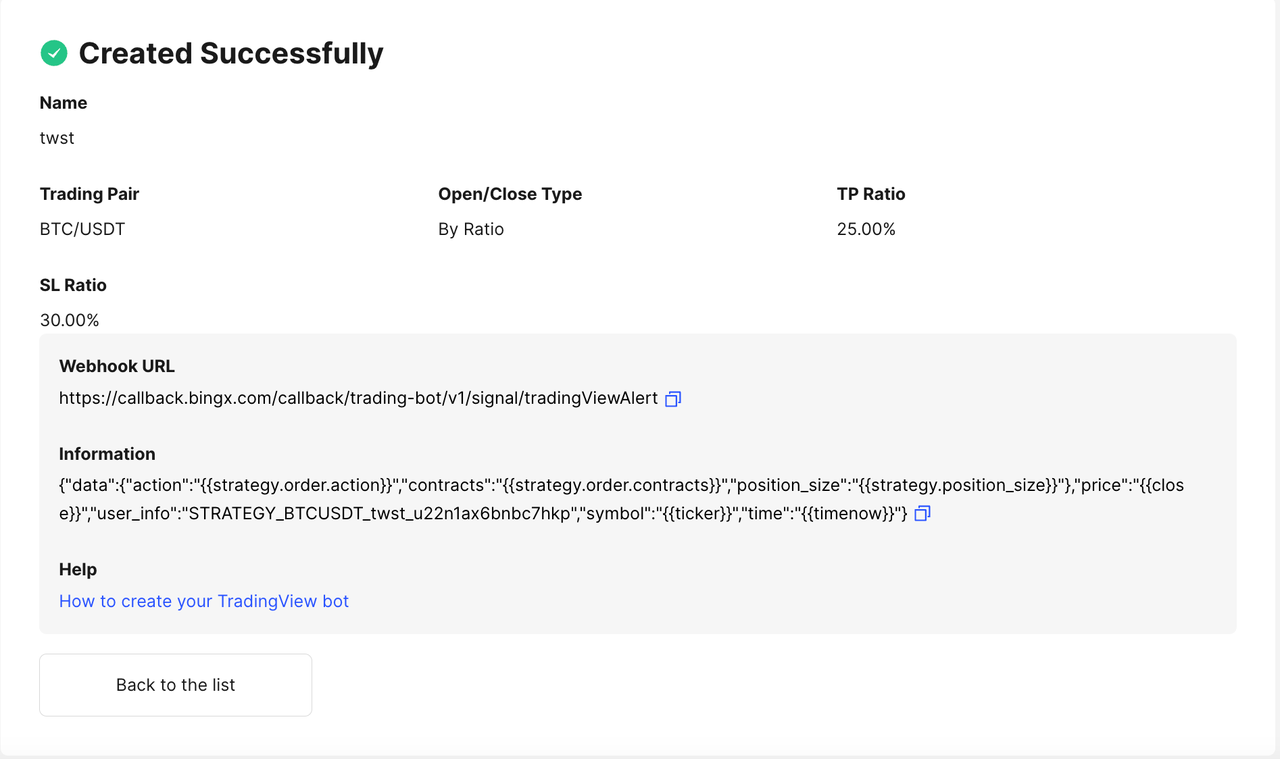Image resolution: width=1280 pixels, height=759 pixels.
Task: Click the TP Ratio value 25.00%
Action: [x=866, y=229]
